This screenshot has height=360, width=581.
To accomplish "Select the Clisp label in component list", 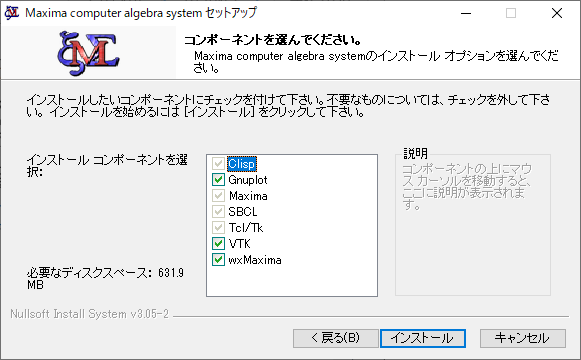I will (242, 164).
